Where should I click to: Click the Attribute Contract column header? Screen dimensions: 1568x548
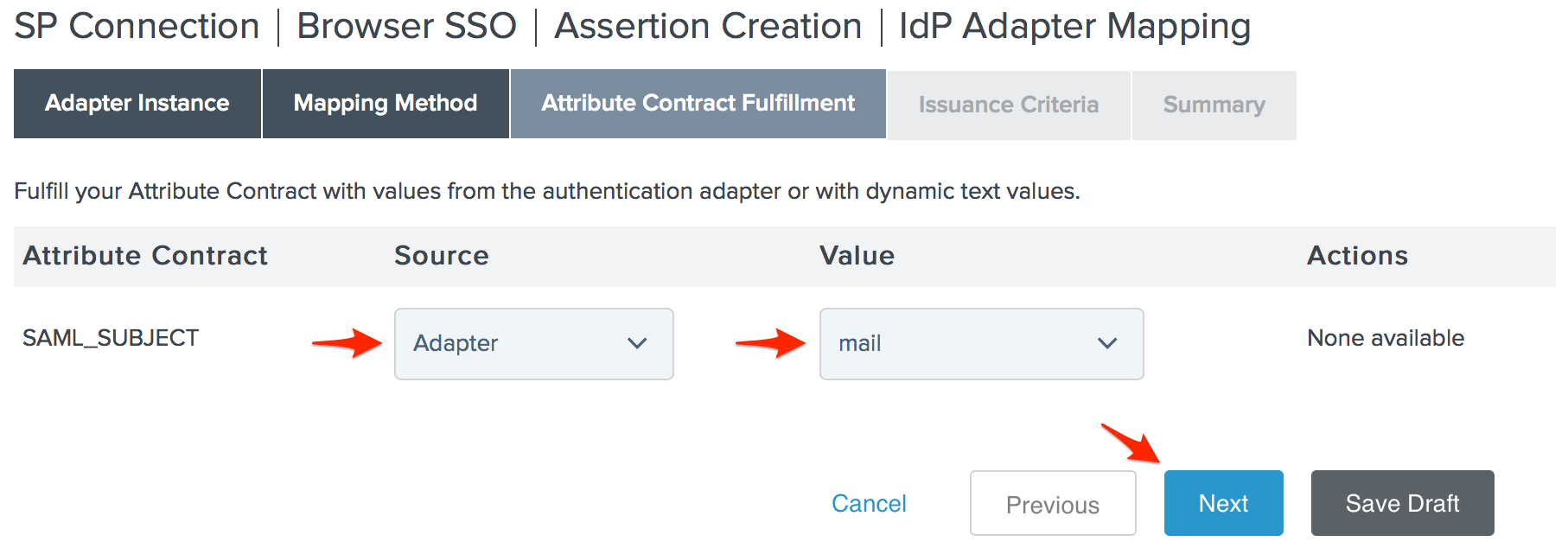click(145, 256)
